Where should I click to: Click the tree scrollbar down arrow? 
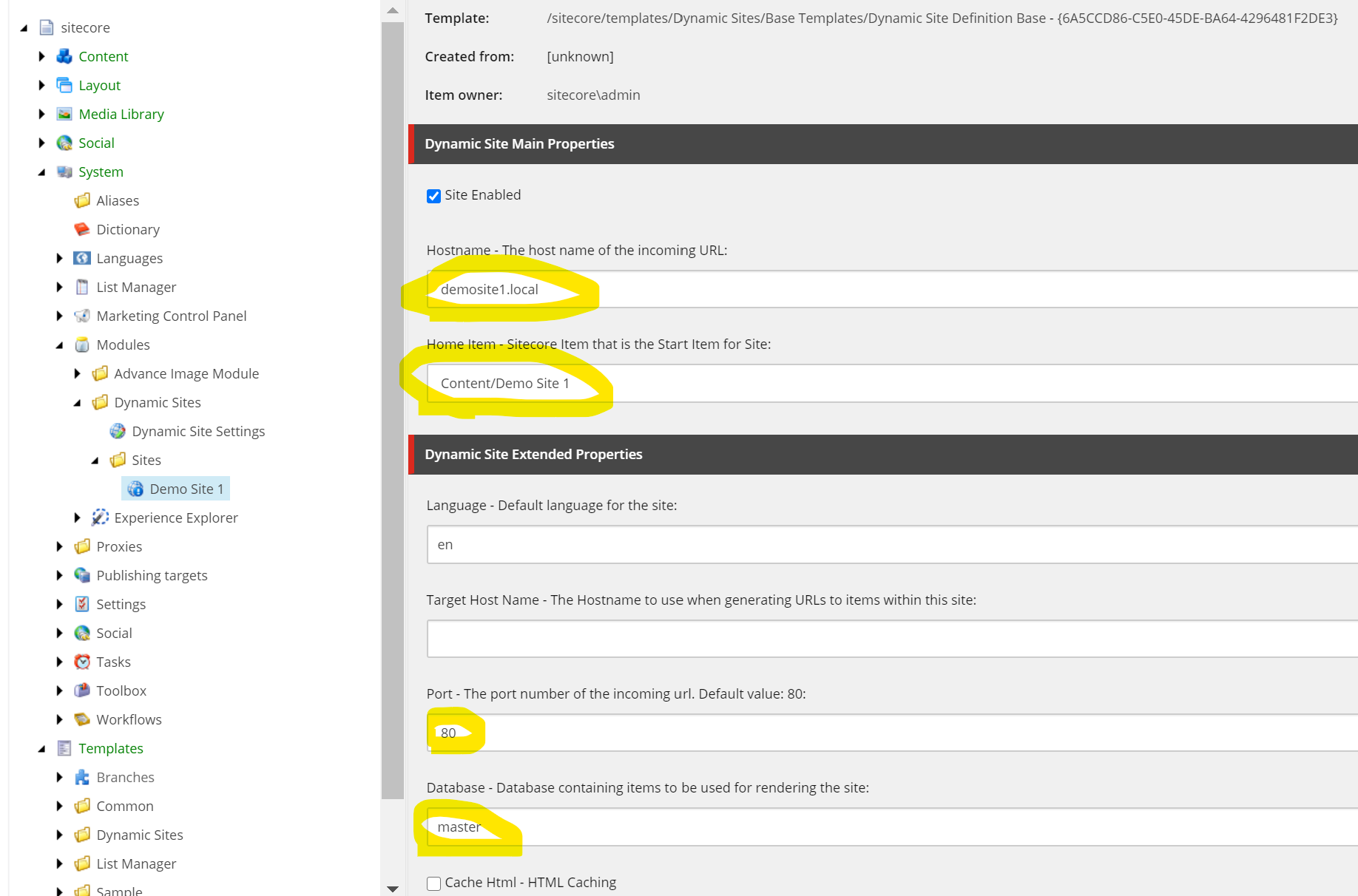pos(393,888)
